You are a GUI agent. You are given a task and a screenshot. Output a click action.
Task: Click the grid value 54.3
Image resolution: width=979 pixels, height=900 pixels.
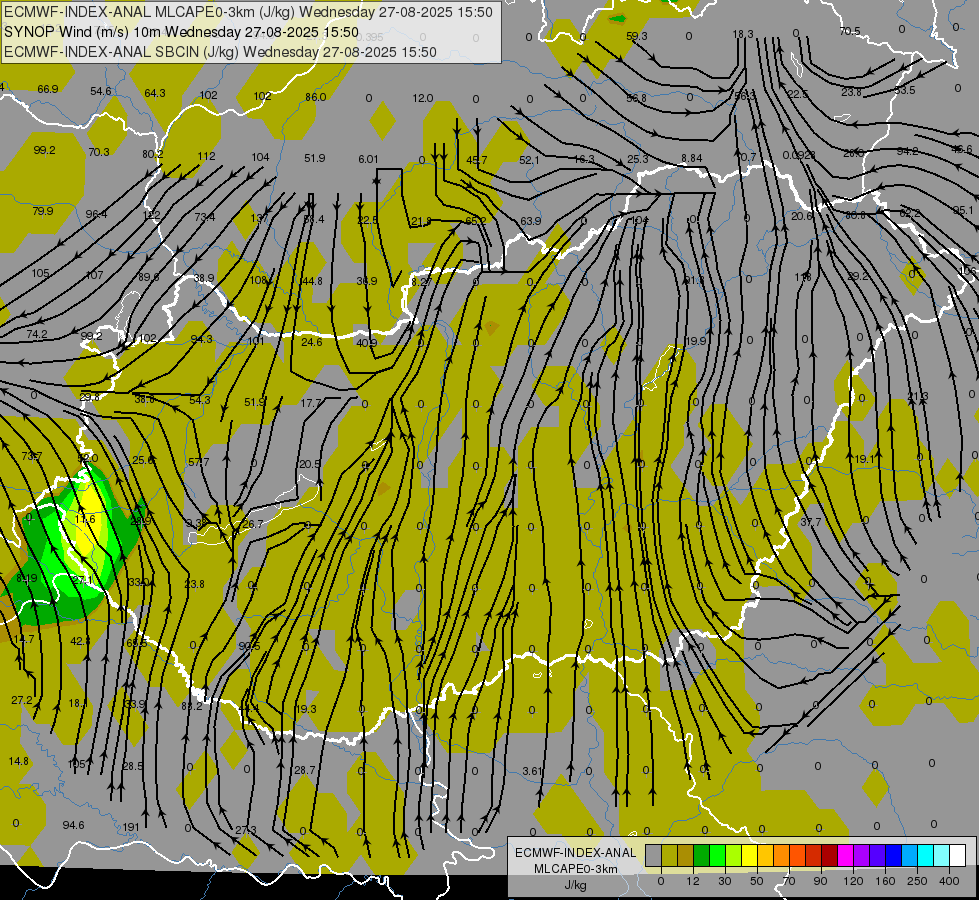pos(200,400)
